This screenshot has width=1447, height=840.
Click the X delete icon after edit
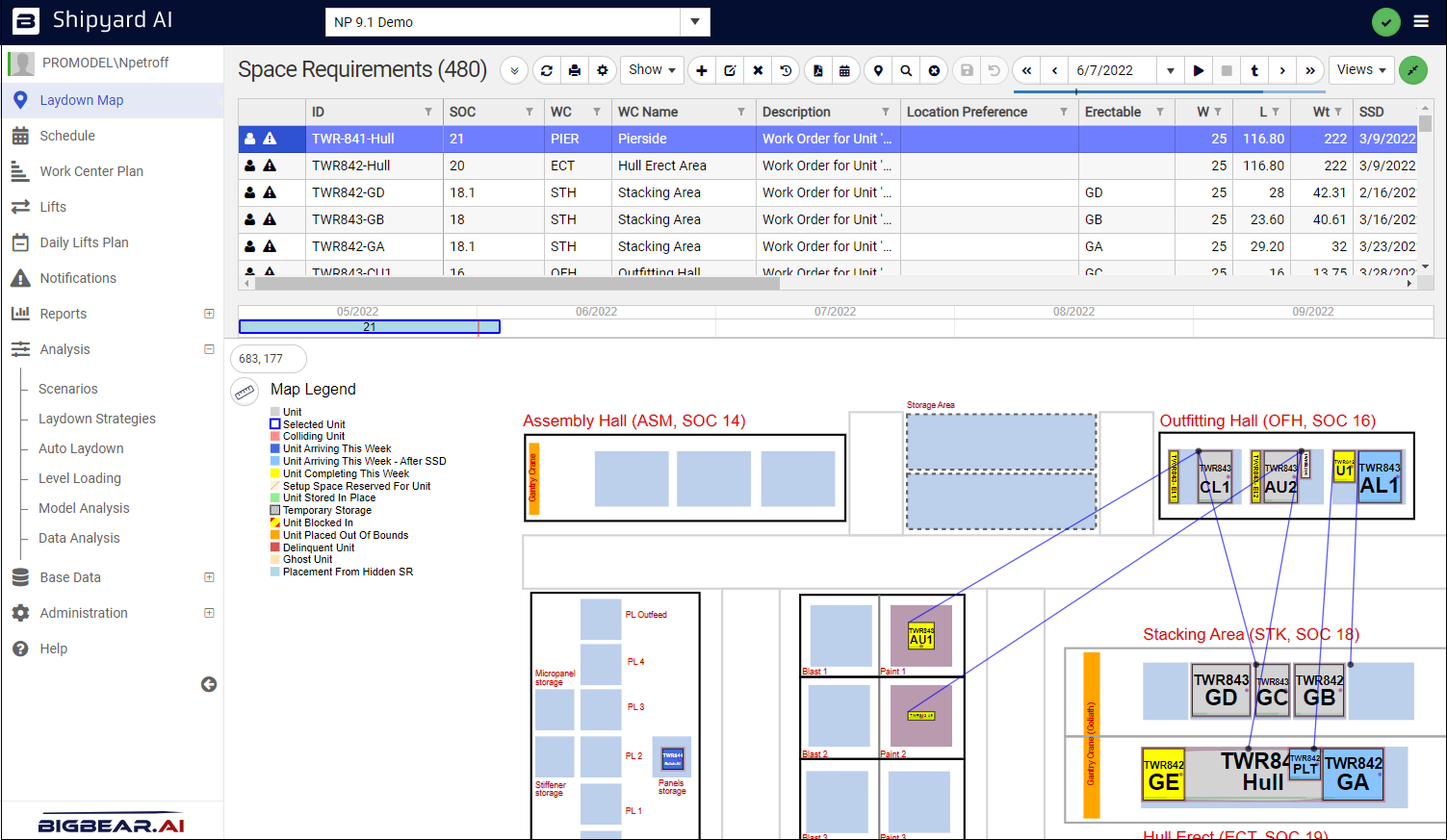[758, 70]
